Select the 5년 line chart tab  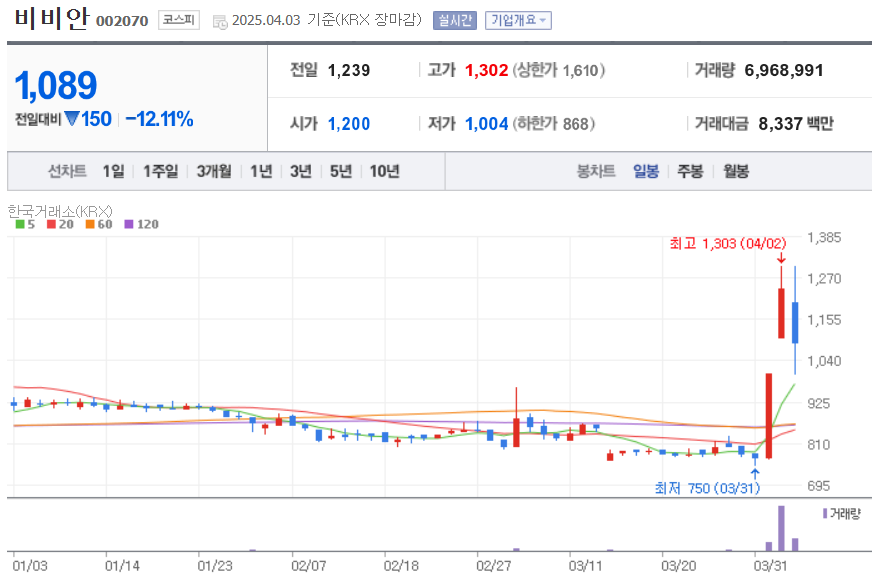point(341,171)
